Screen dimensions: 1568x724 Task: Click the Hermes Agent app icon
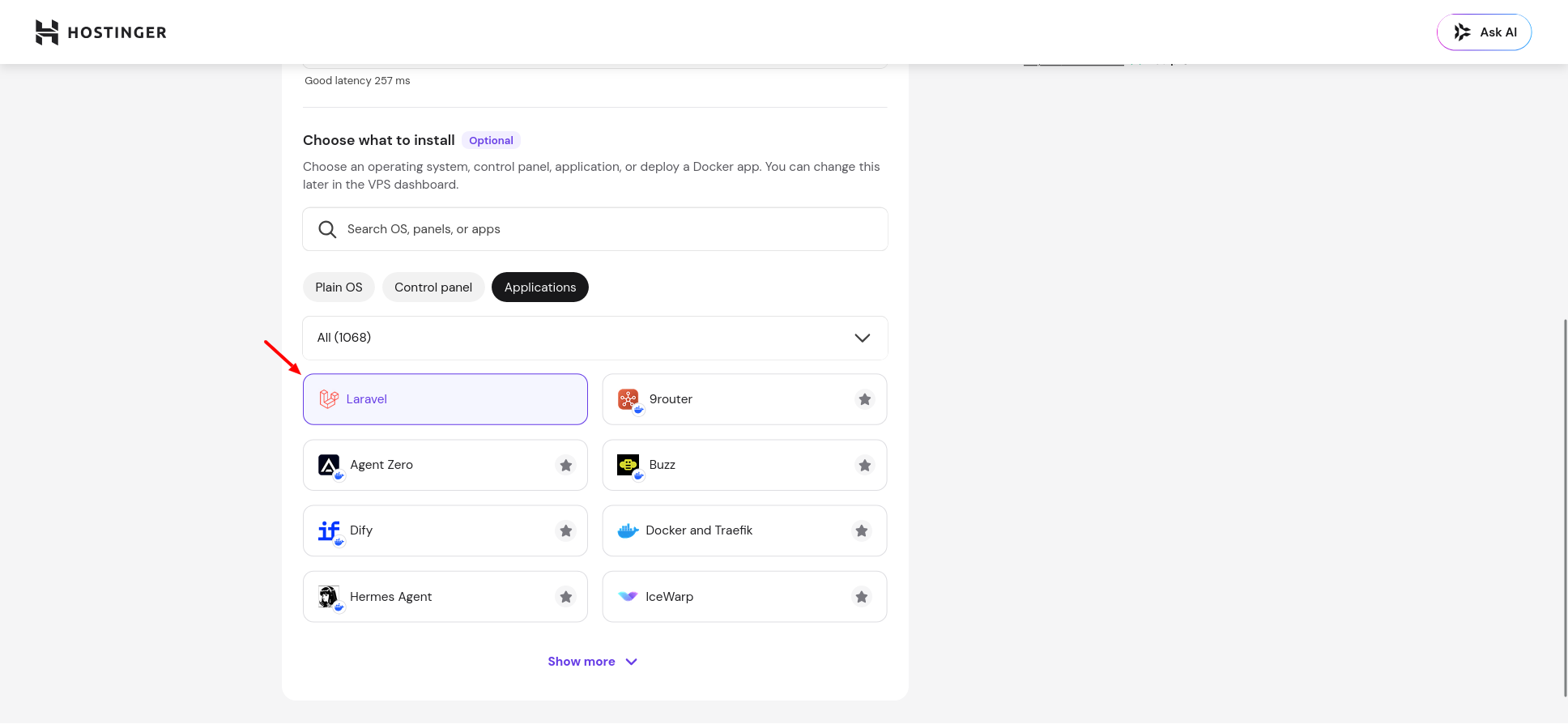(x=329, y=597)
